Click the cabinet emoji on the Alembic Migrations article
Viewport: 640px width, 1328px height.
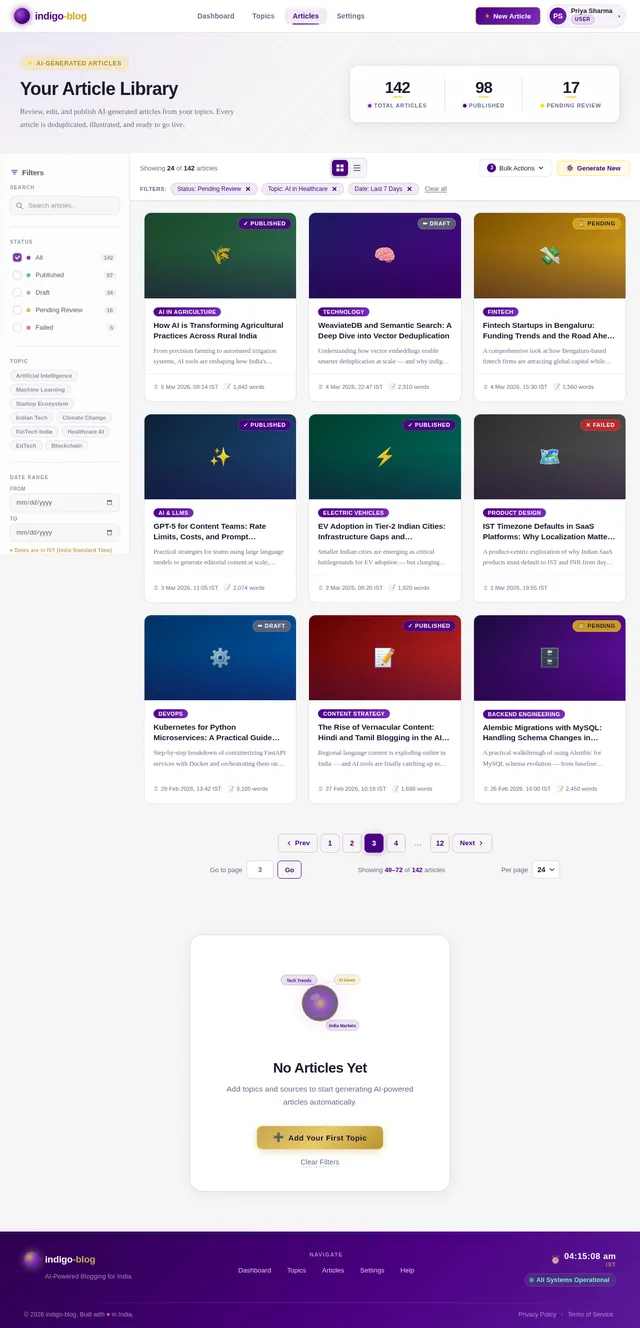[x=549, y=657]
